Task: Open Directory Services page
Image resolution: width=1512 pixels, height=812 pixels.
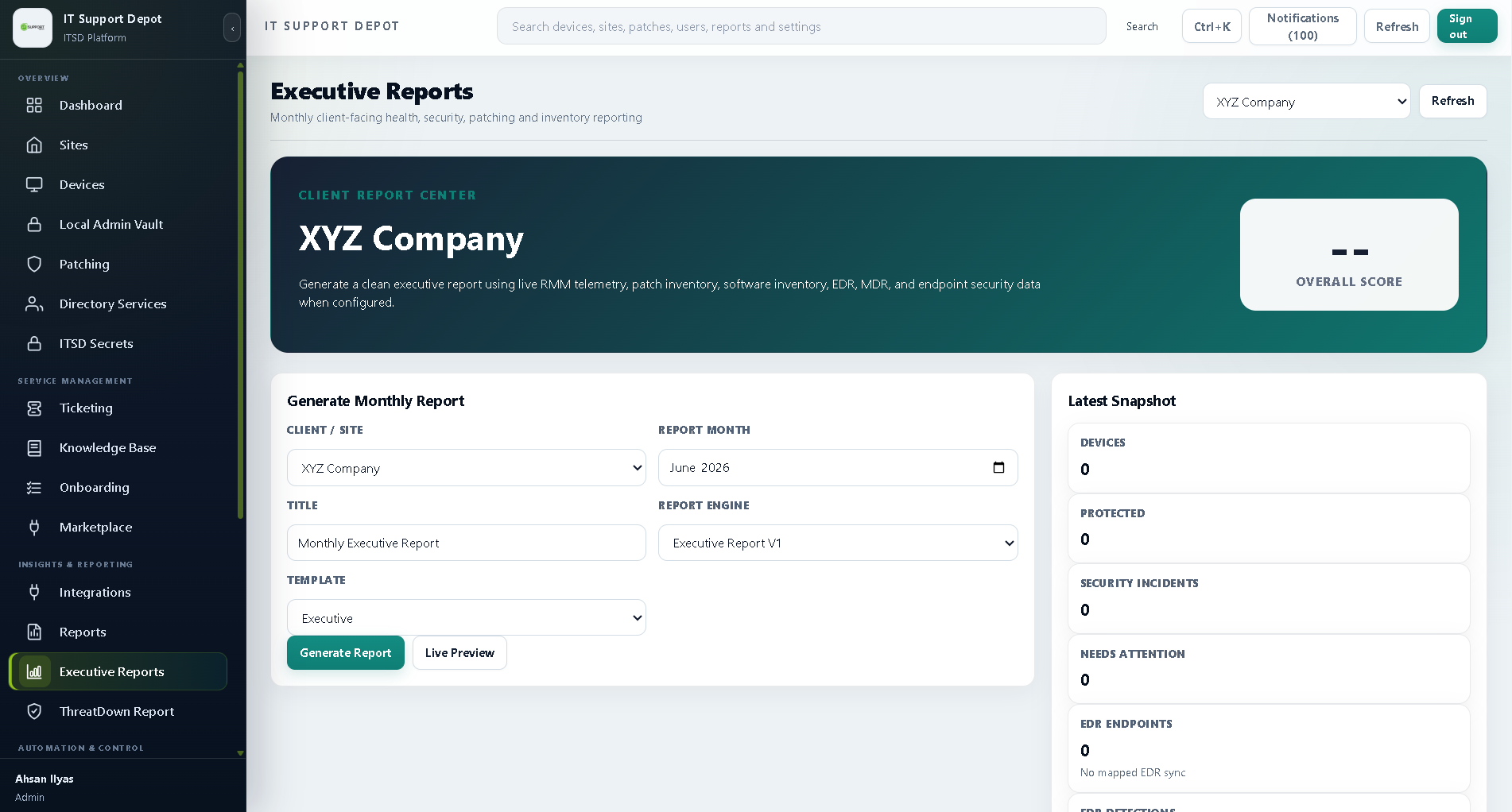Action: (x=118, y=304)
